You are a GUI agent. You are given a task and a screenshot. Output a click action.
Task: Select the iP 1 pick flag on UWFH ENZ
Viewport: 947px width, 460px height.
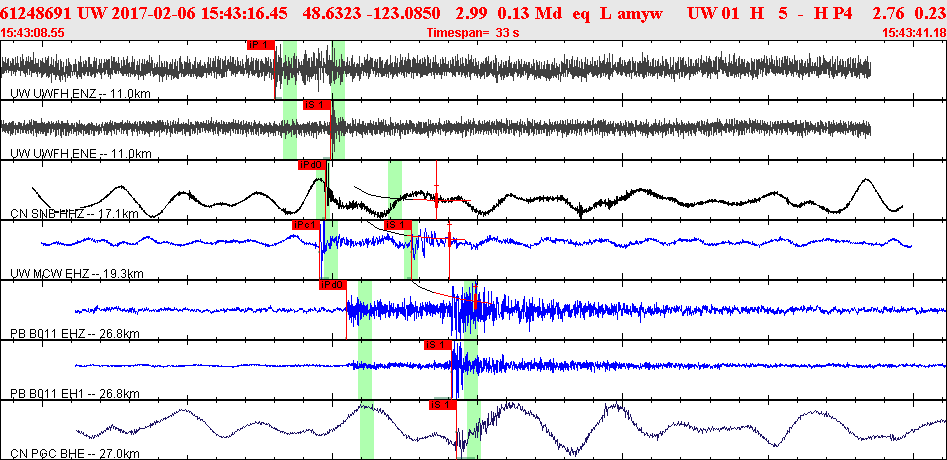coord(261,45)
